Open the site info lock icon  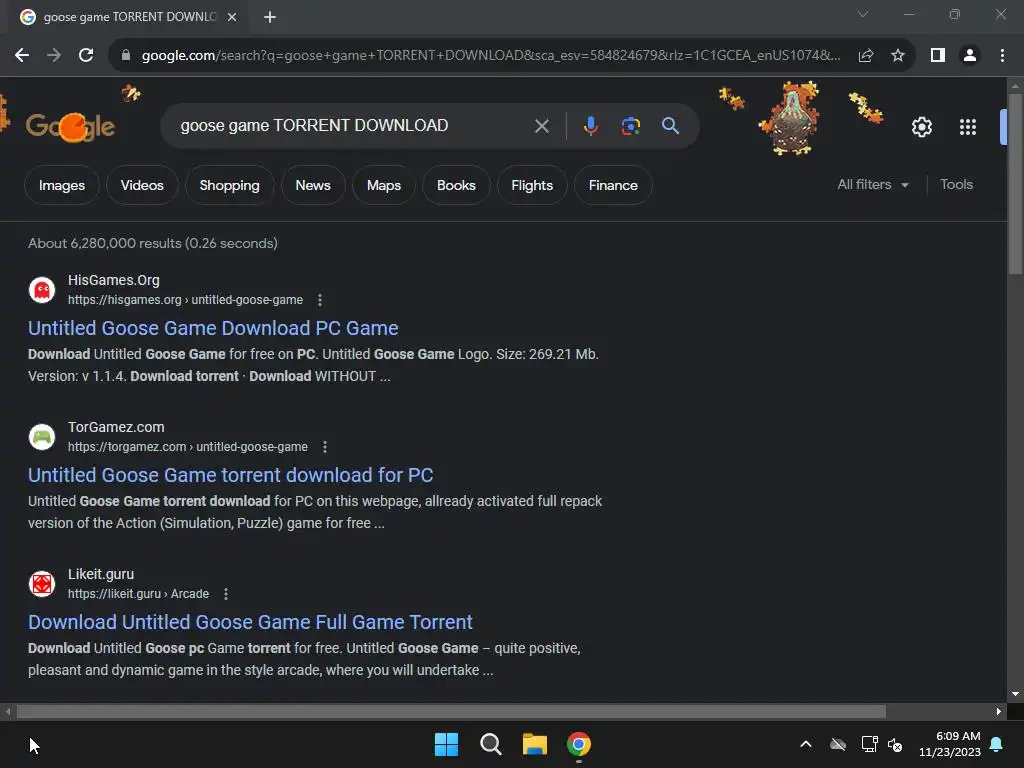click(x=126, y=56)
